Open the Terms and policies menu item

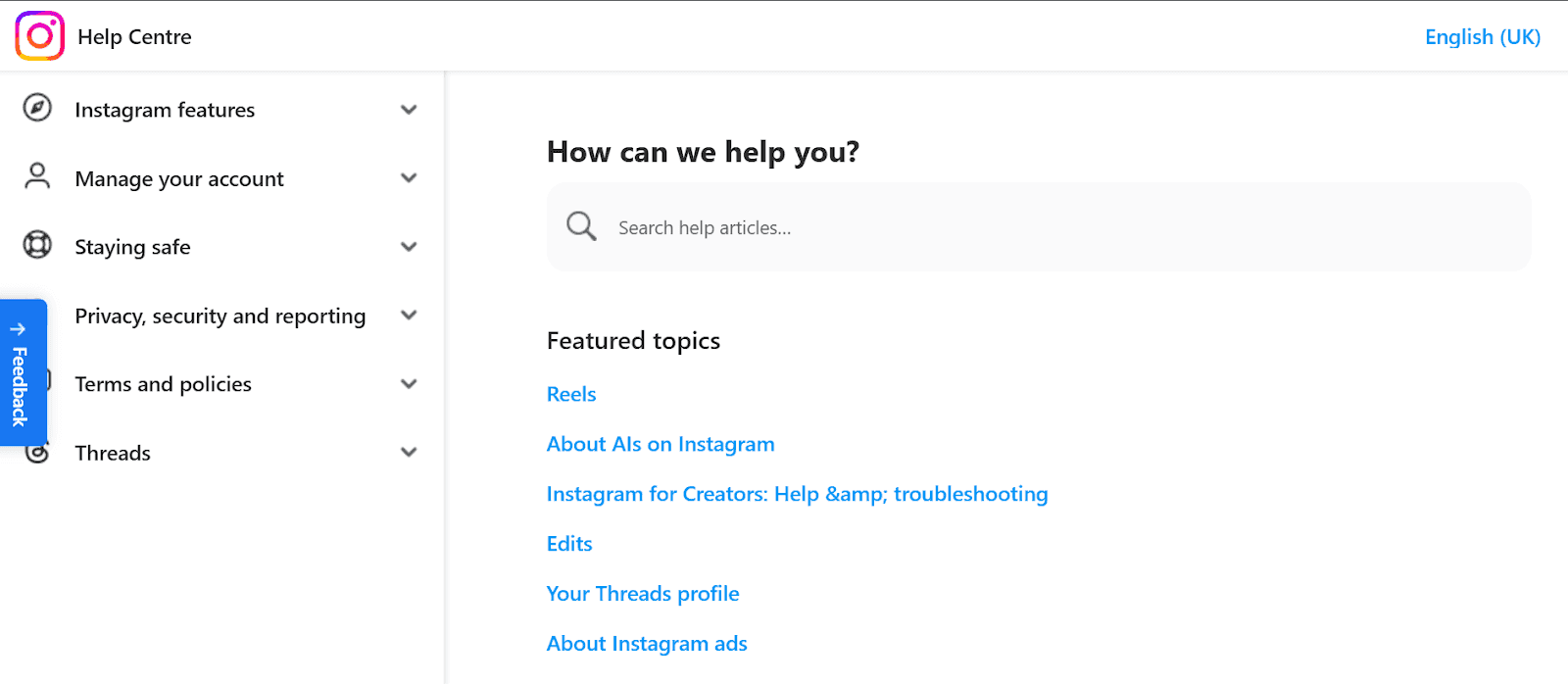coord(163,384)
